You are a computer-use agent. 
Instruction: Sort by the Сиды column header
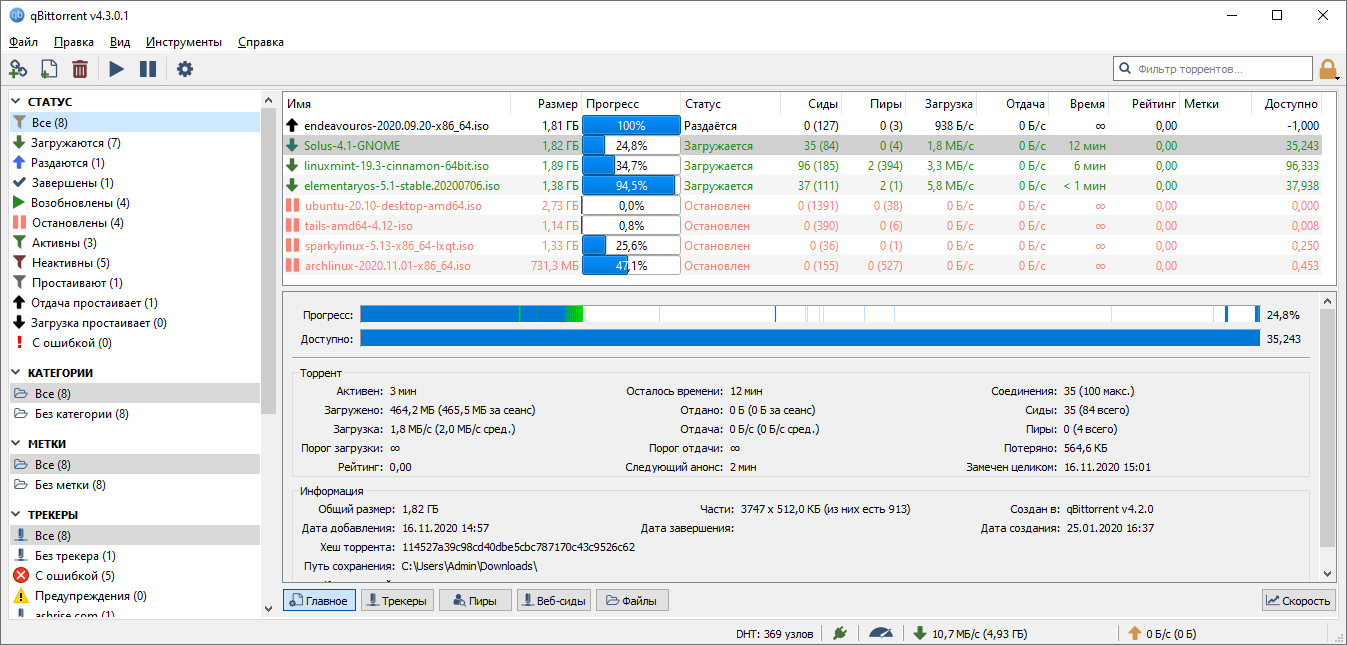pos(811,104)
